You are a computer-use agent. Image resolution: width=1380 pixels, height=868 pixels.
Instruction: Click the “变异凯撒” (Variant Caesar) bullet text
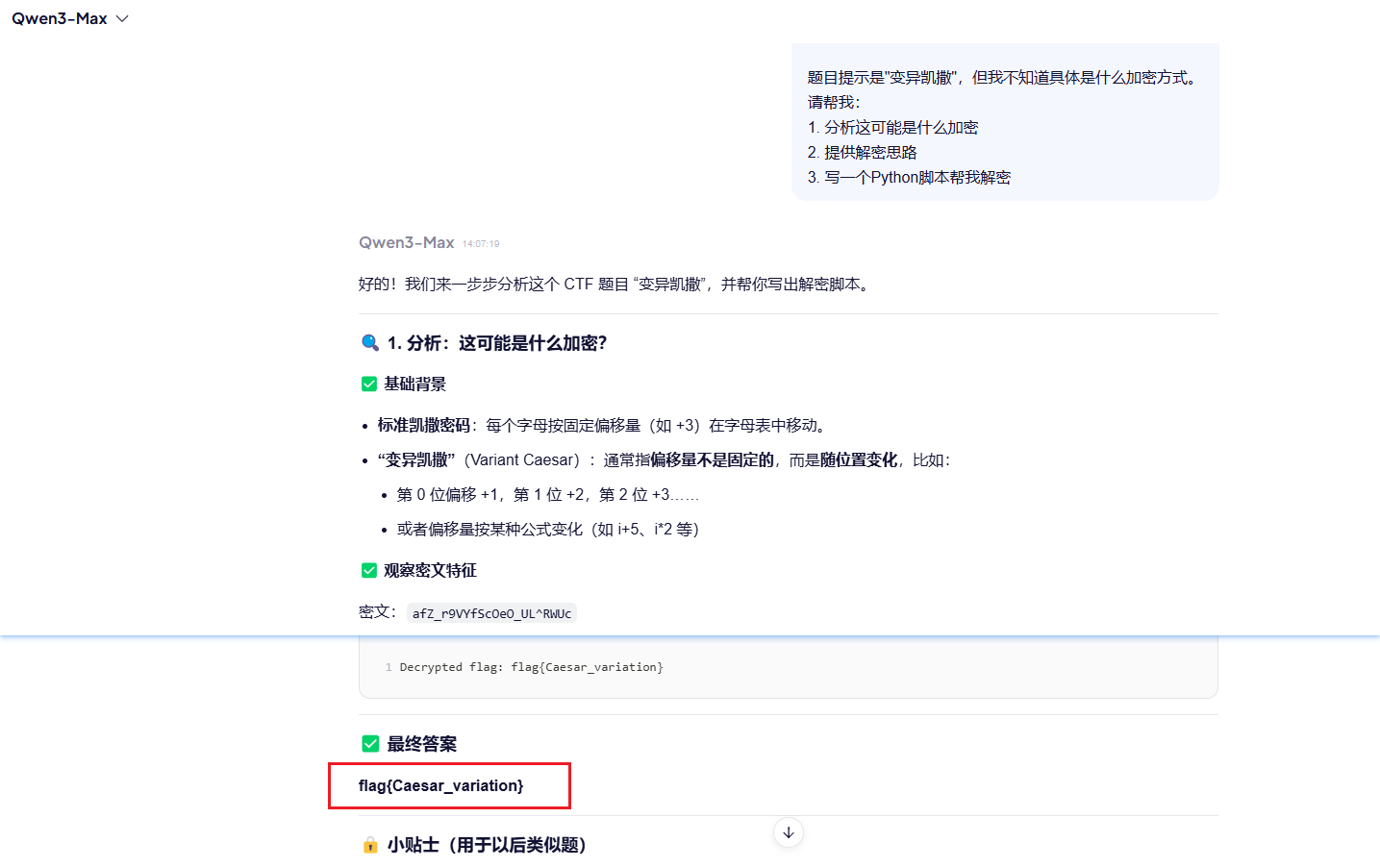(664, 459)
